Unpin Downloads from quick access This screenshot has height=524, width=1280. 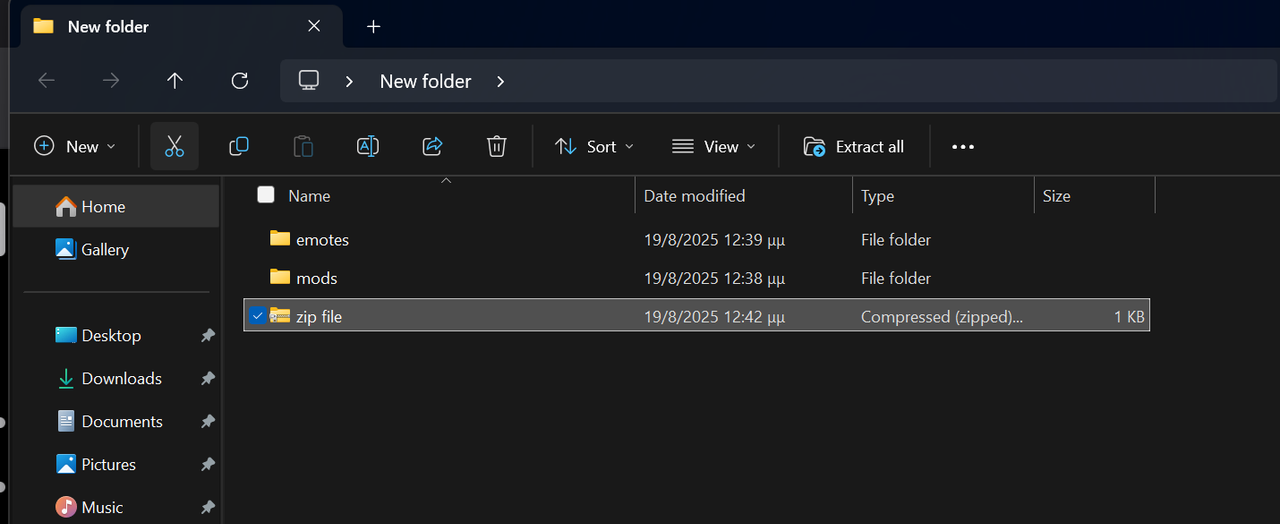click(208, 378)
